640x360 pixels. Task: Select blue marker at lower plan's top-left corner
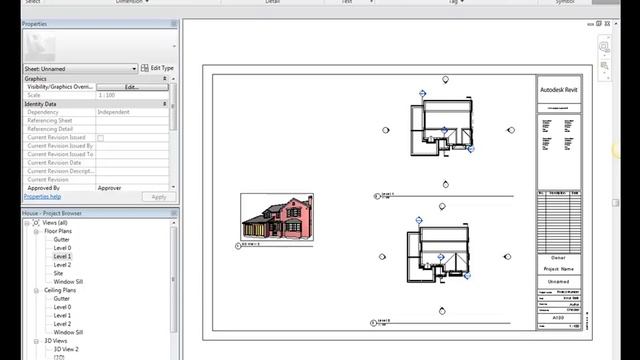(x=419, y=220)
